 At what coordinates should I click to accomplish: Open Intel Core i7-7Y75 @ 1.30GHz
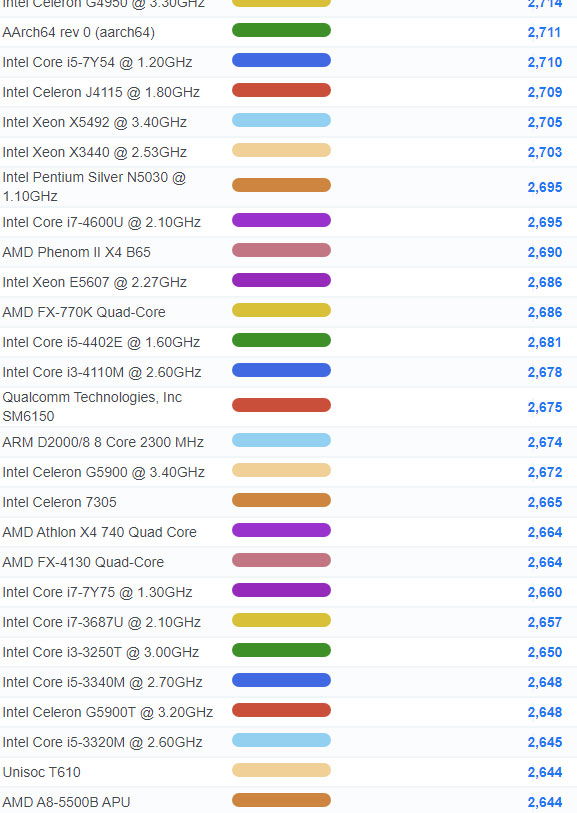(x=97, y=593)
